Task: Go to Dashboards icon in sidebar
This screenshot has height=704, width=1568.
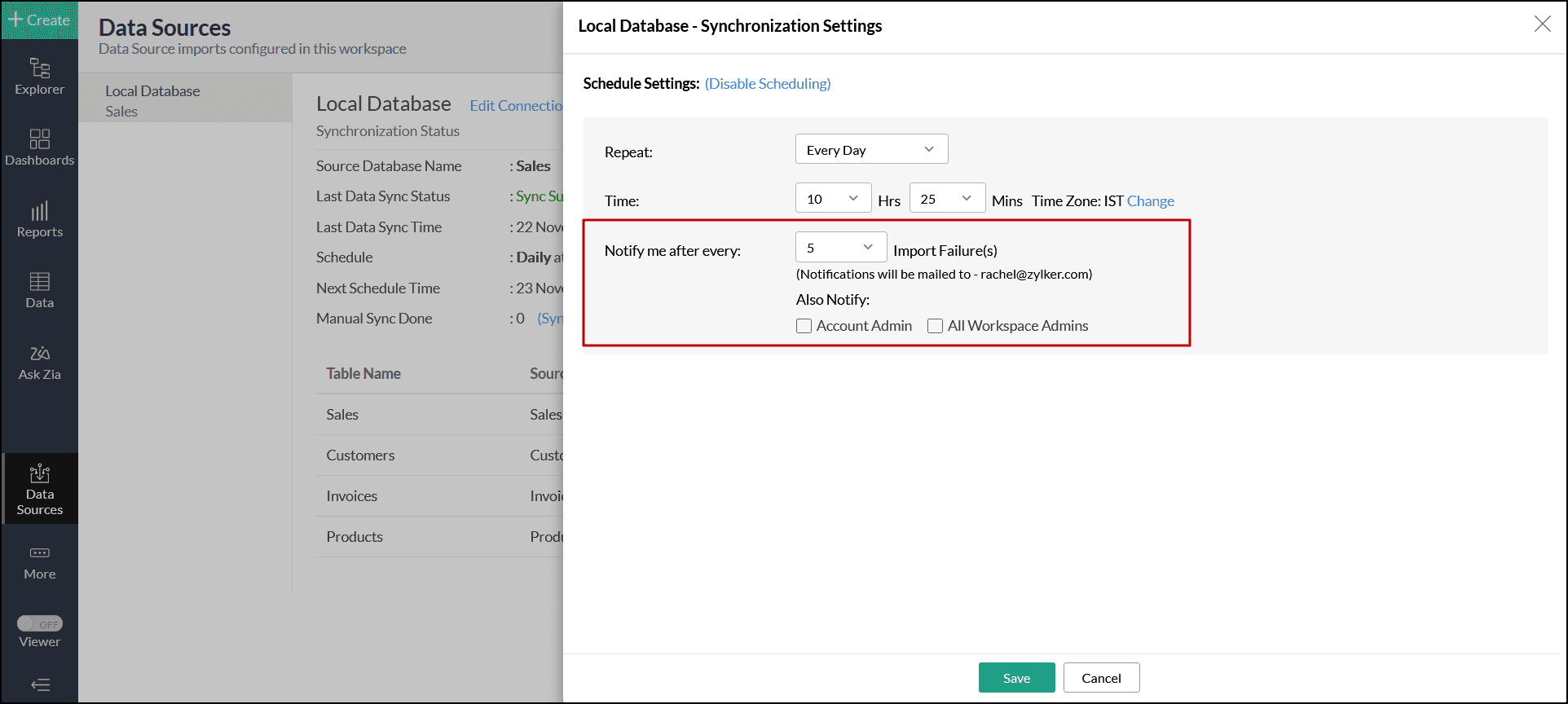Action: pos(39,147)
